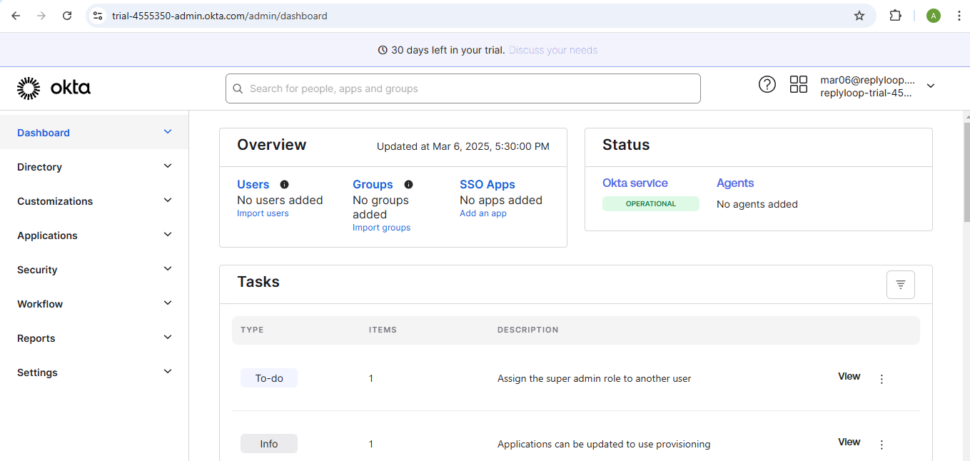Viewport: 970px width, 461px height.
Task: Click the info icon next to Users
Action: (x=284, y=184)
